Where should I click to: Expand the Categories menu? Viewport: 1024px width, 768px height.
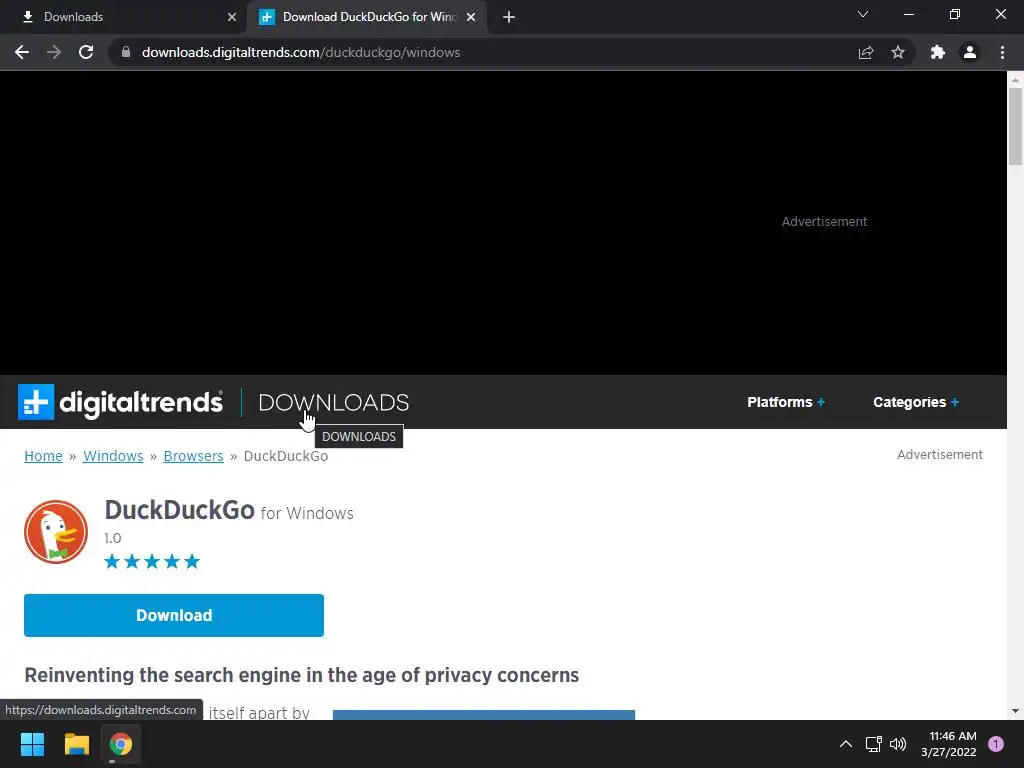coord(916,402)
